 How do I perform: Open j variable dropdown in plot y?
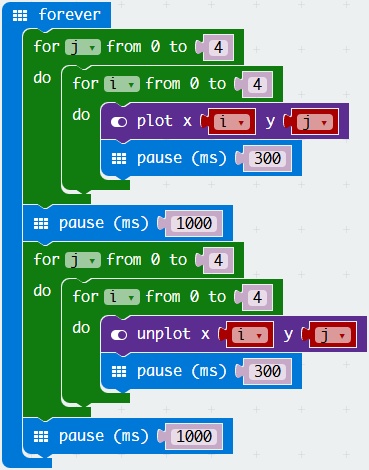(x=315, y=122)
